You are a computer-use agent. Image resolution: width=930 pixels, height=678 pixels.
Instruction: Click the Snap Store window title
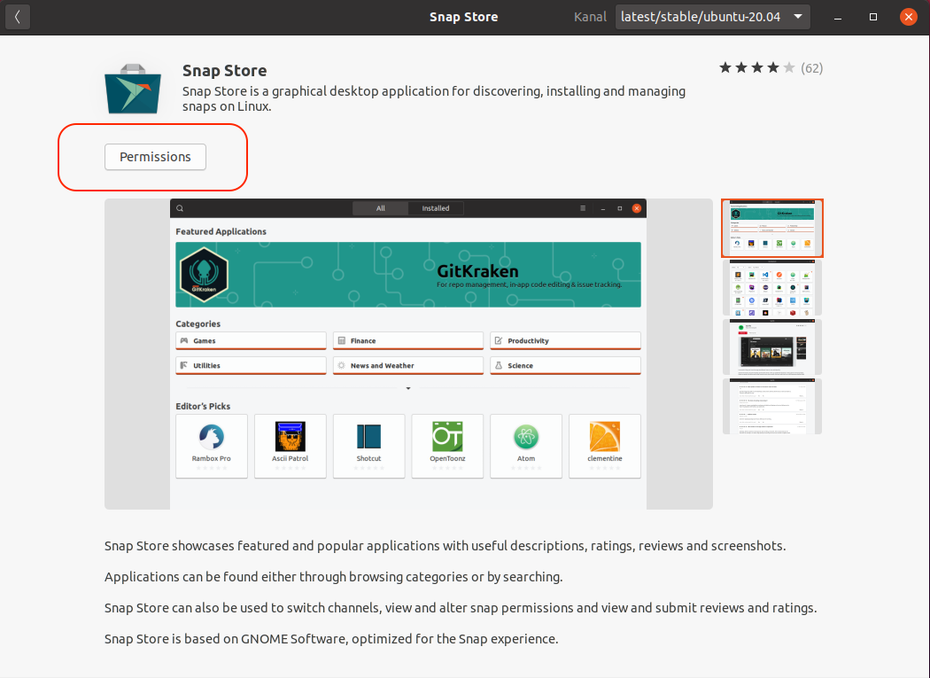464,17
